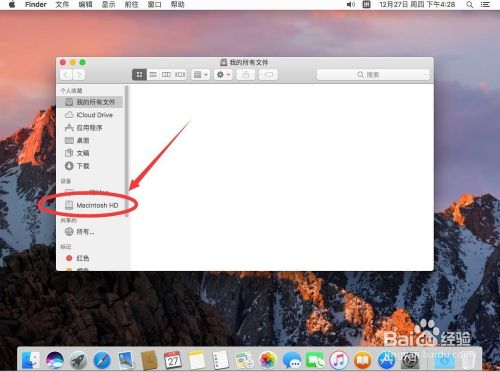Switch to Cover Flow view

tap(180, 75)
